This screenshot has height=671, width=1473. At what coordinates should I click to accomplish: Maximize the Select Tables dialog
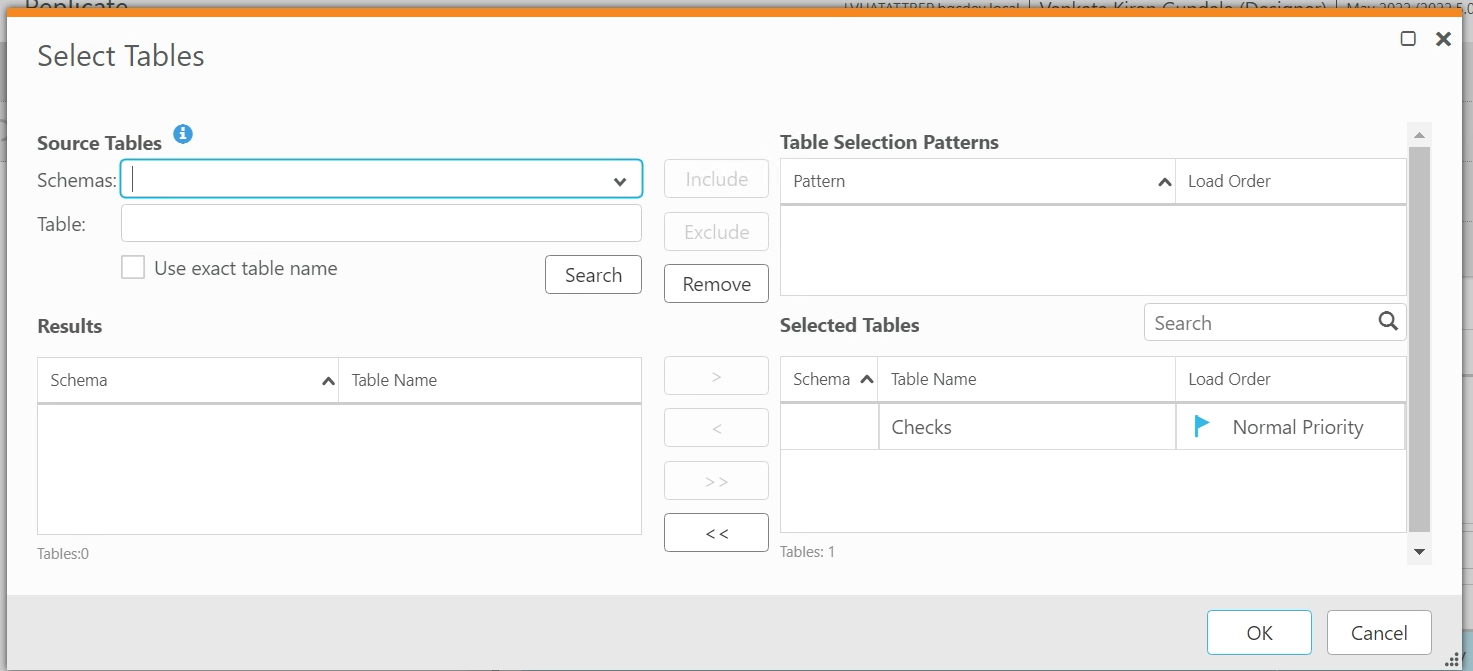point(1408,39)
